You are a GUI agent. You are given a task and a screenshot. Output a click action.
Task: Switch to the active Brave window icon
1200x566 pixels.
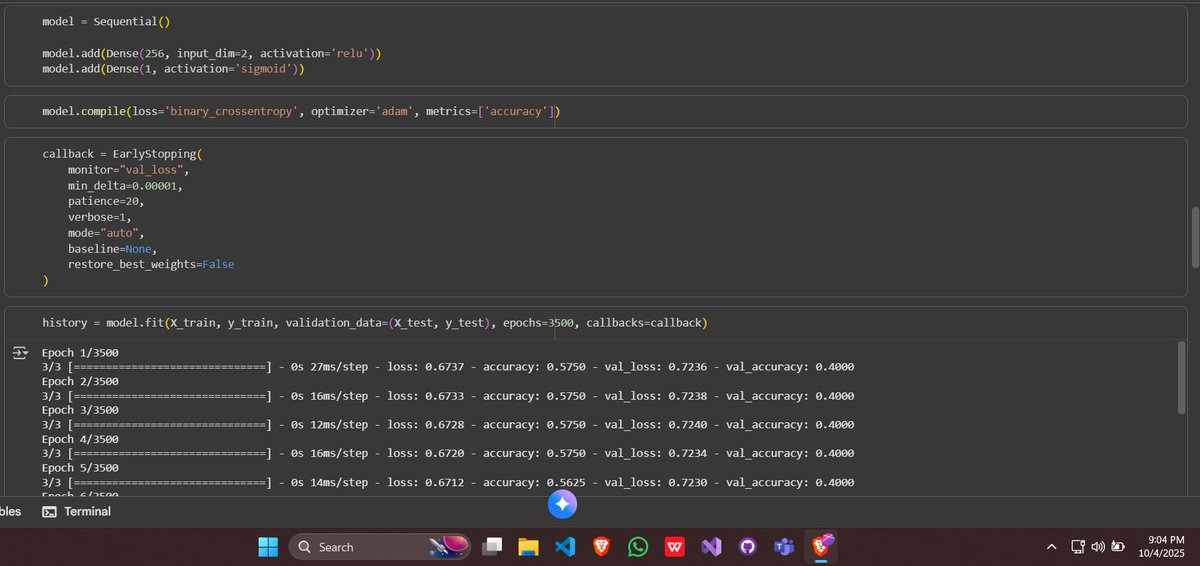(x=822, y=546)
